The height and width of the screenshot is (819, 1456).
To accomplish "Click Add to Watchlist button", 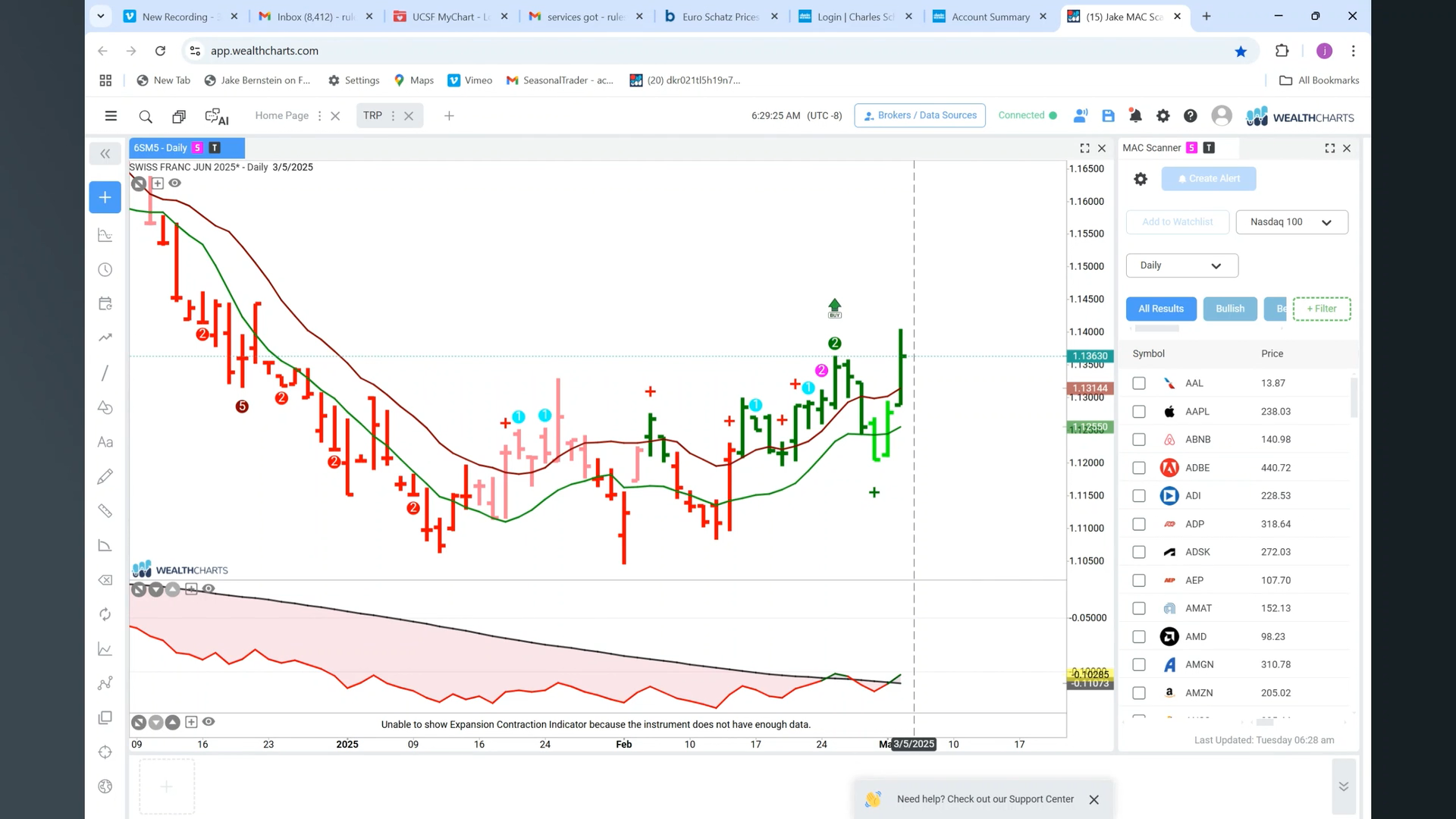I will point(1178,222).
